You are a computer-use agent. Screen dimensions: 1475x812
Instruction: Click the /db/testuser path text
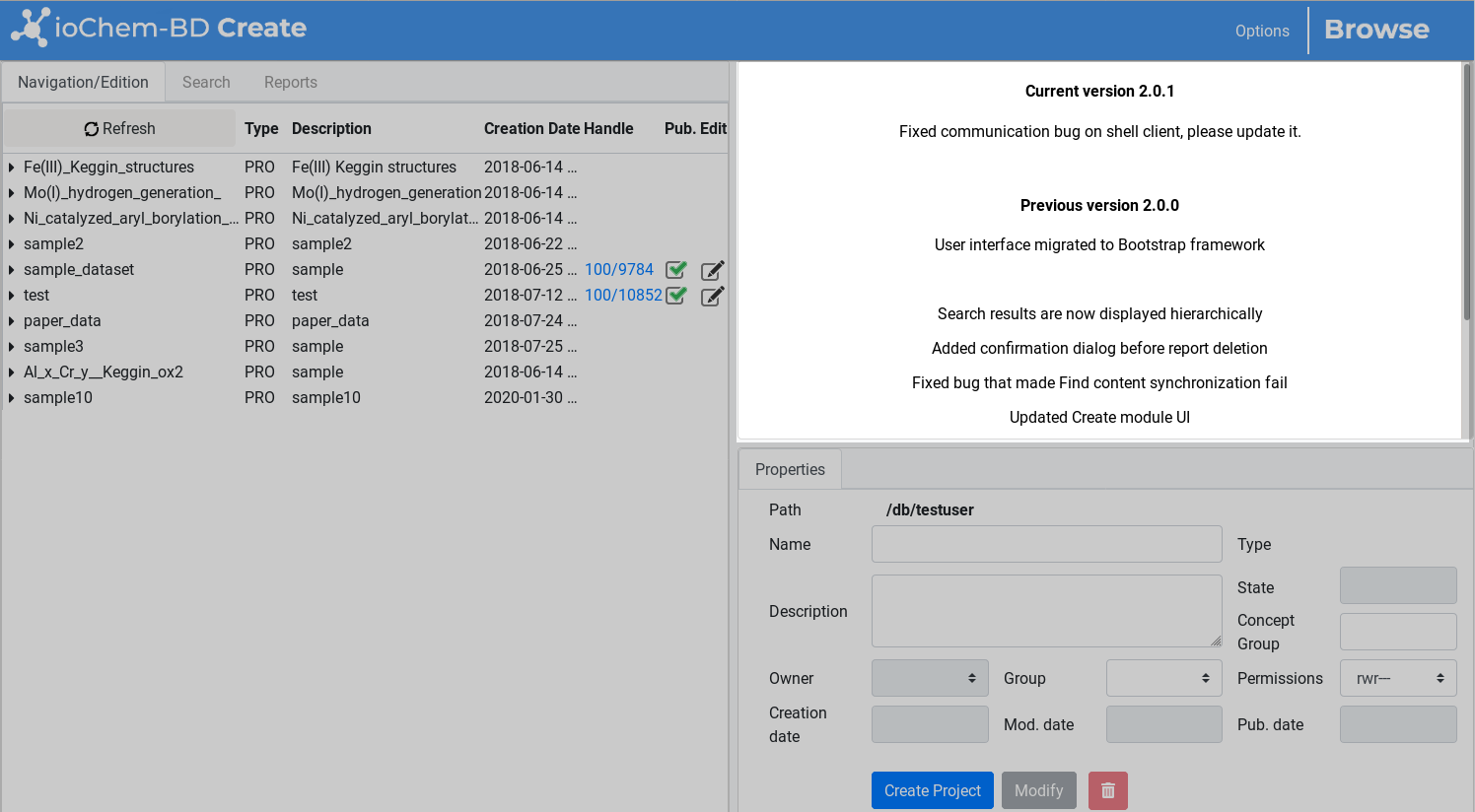(930, 510)
